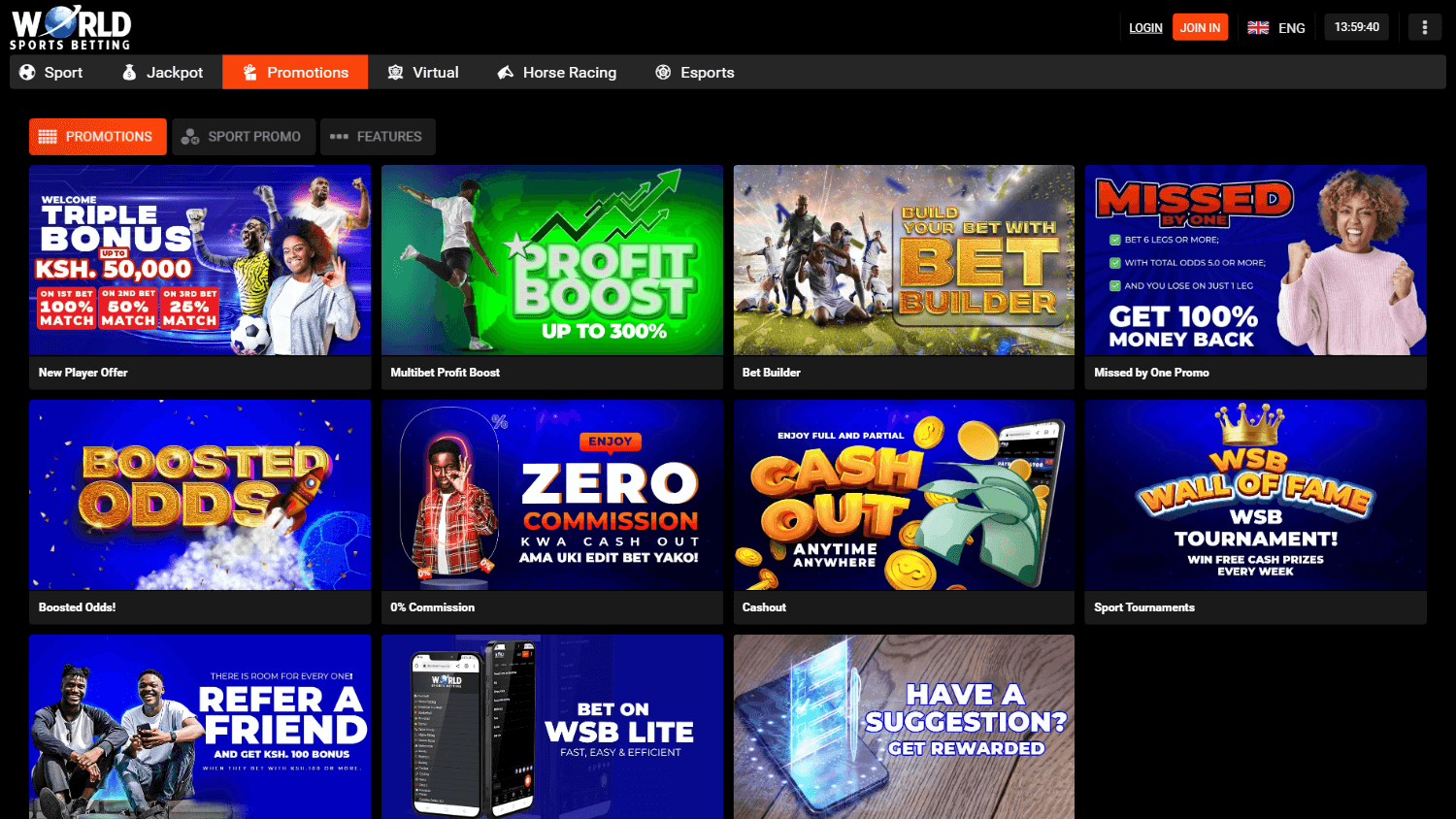The height and width of the screenshot is (819, 1456).
Task: Click the Cashout caption text
Action: tap(765, 607)
